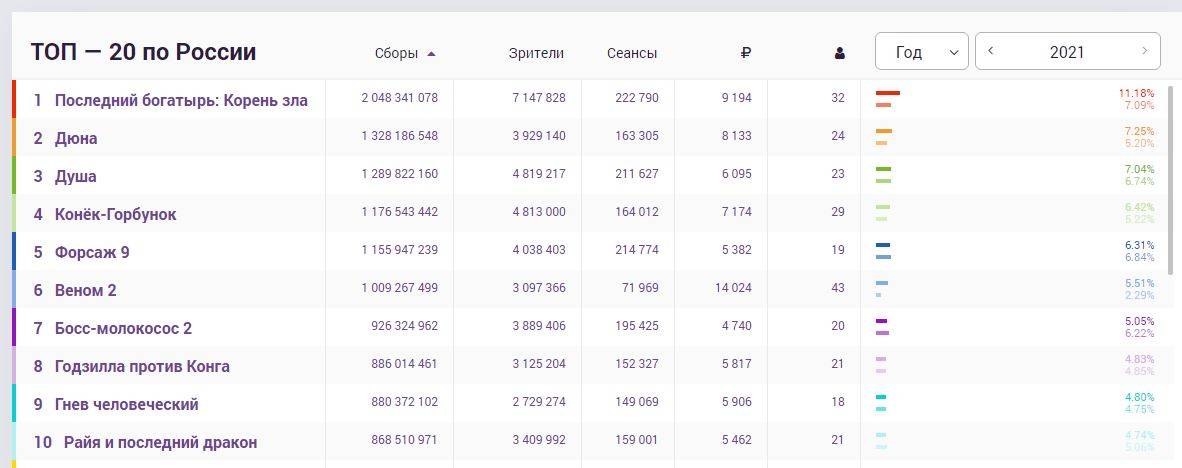The width and height of the screenshot is (1182, 468).
Task: Click the ruble sign column header
Action: 746,54
